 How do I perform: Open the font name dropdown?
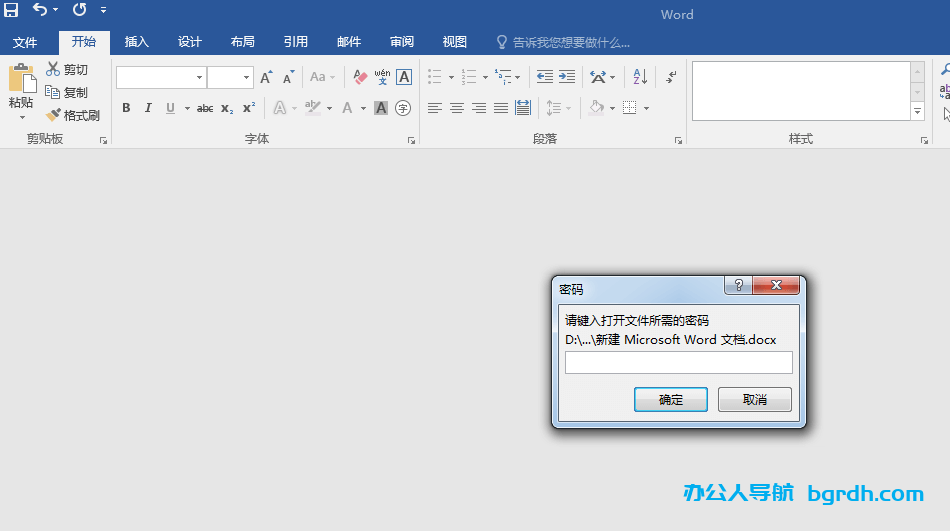pyautogui.click(x=199, y=78)
